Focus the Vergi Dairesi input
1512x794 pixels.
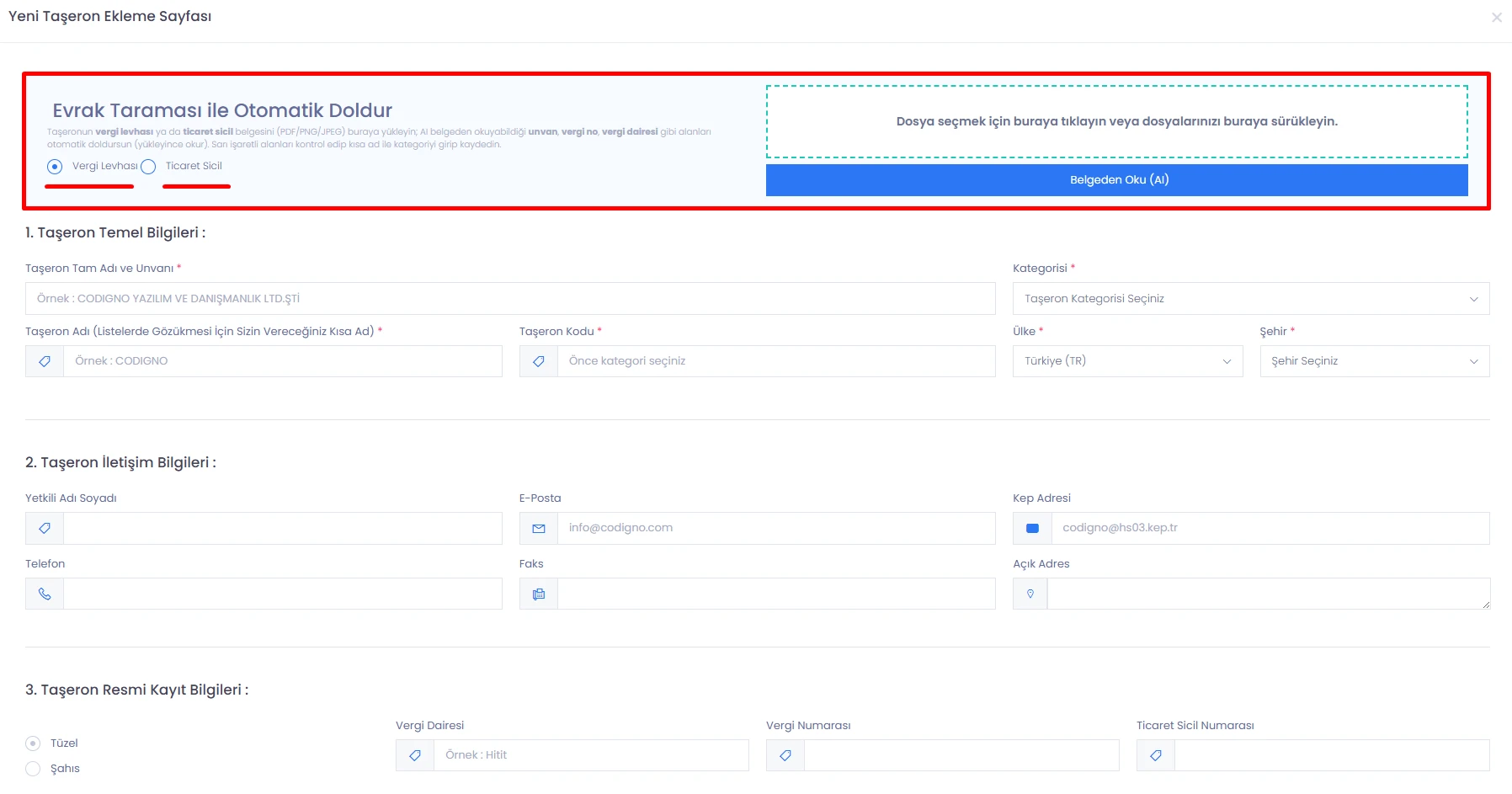point(591,755)
